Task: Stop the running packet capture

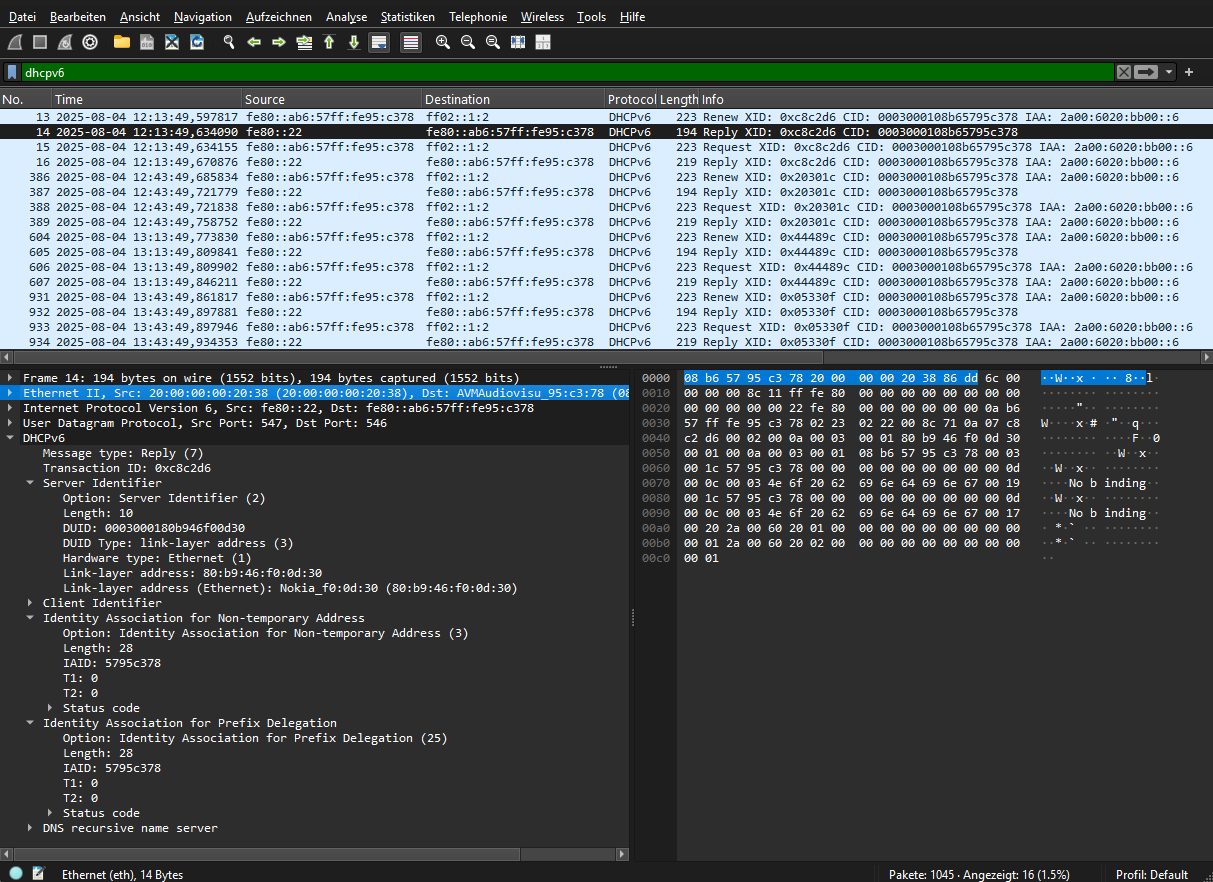Action: 40,42
